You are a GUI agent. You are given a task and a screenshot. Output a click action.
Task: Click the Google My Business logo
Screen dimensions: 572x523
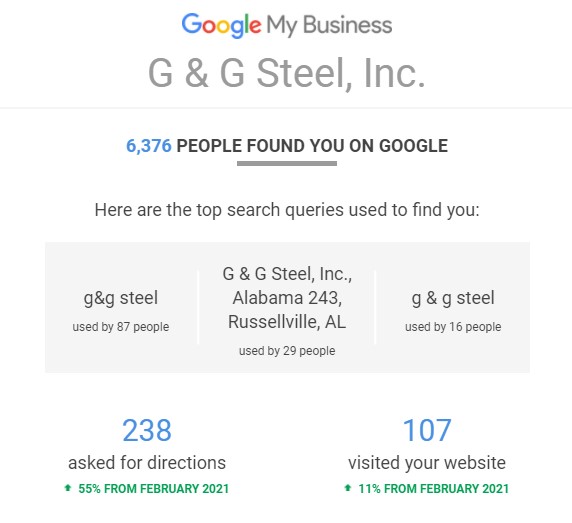[287, 25]
